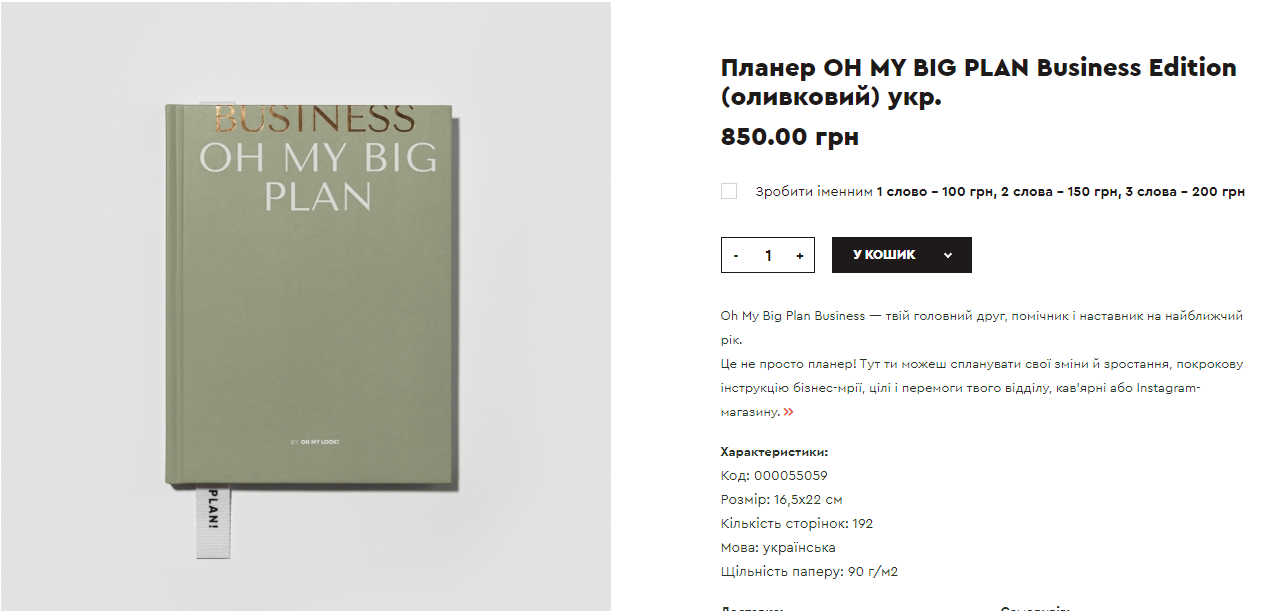Click the 'BY OH MY LOOK!' logo on cover
This screenshot has height=611, width=1272.
pos(315,441)
